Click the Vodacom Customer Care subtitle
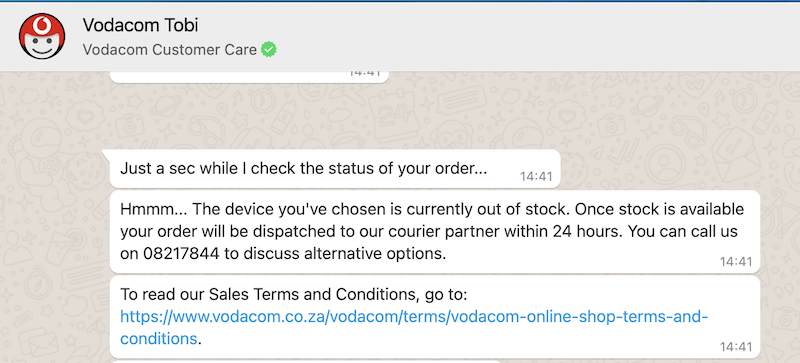 point(169,50)
